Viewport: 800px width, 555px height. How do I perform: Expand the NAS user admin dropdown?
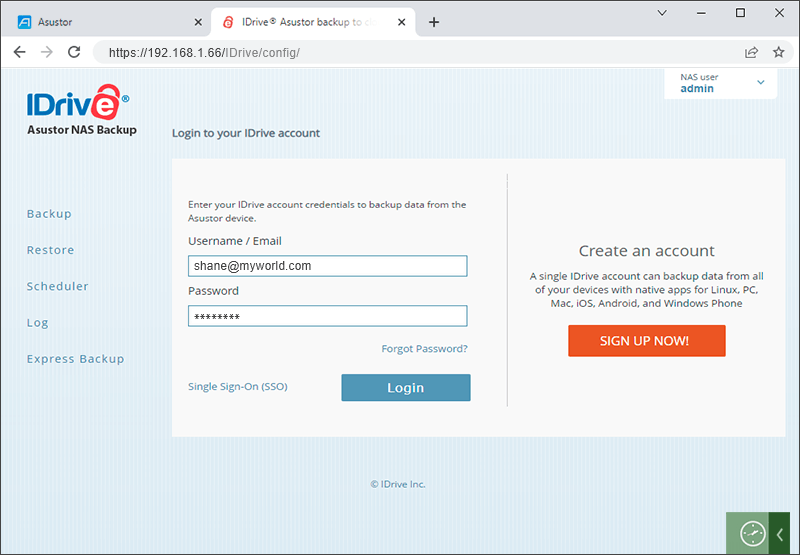pyautogui.click(x=720, y=83)
